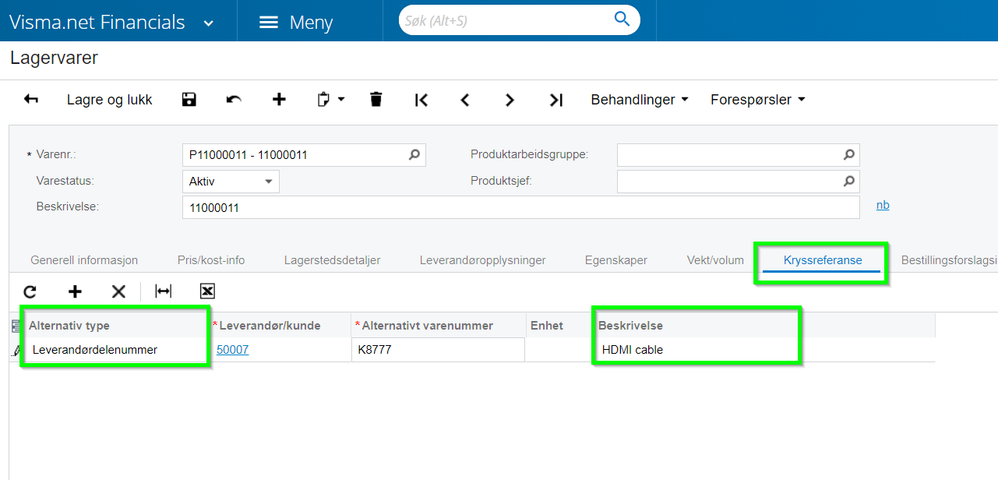Go to the next record

point(510,100)
